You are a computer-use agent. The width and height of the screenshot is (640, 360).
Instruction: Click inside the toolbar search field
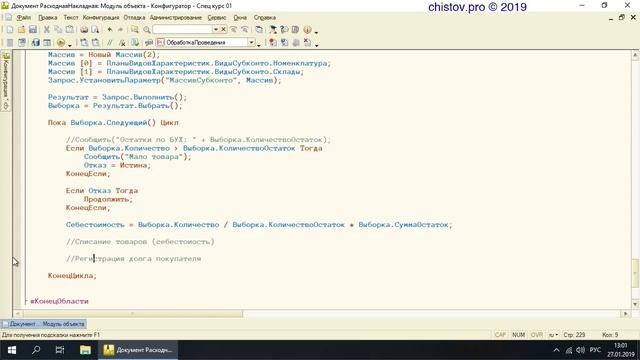[x=182, y=29]
